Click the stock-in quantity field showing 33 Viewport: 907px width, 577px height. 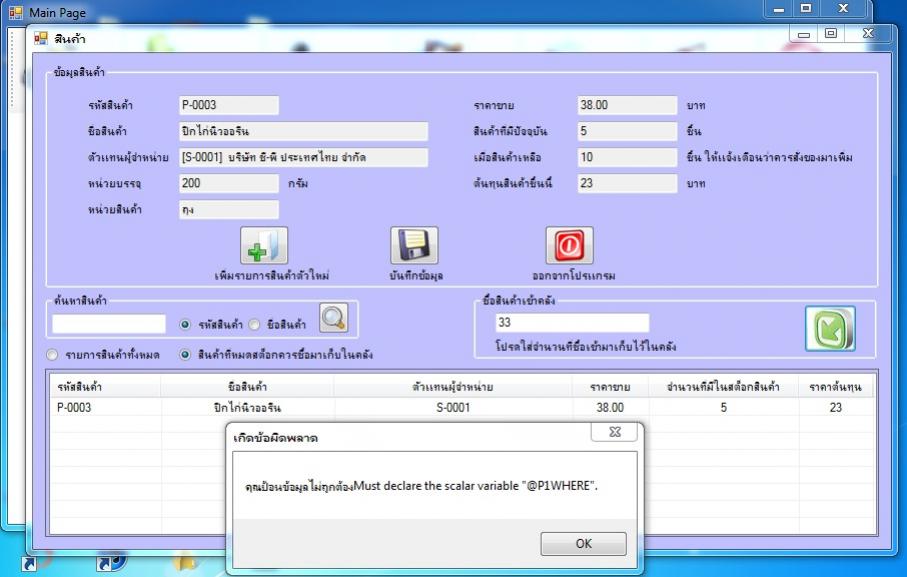click(x=572, y=323)
